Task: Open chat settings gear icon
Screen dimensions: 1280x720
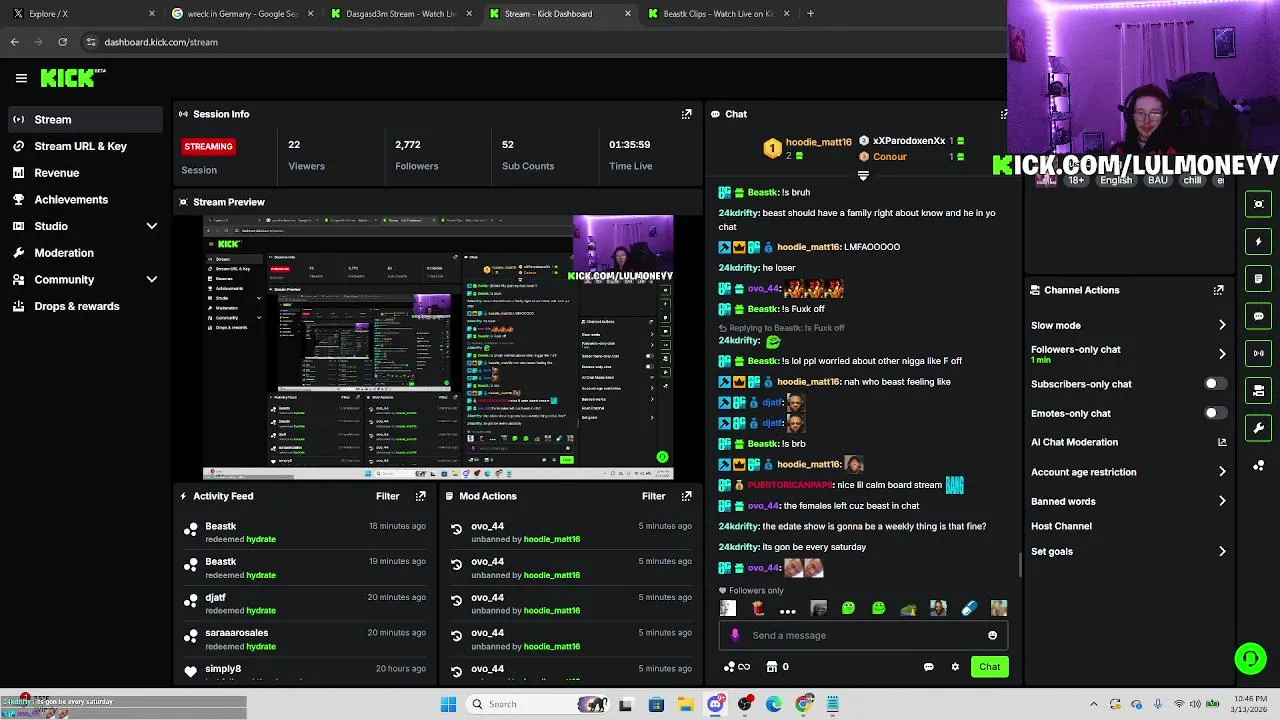Action: 955,667
